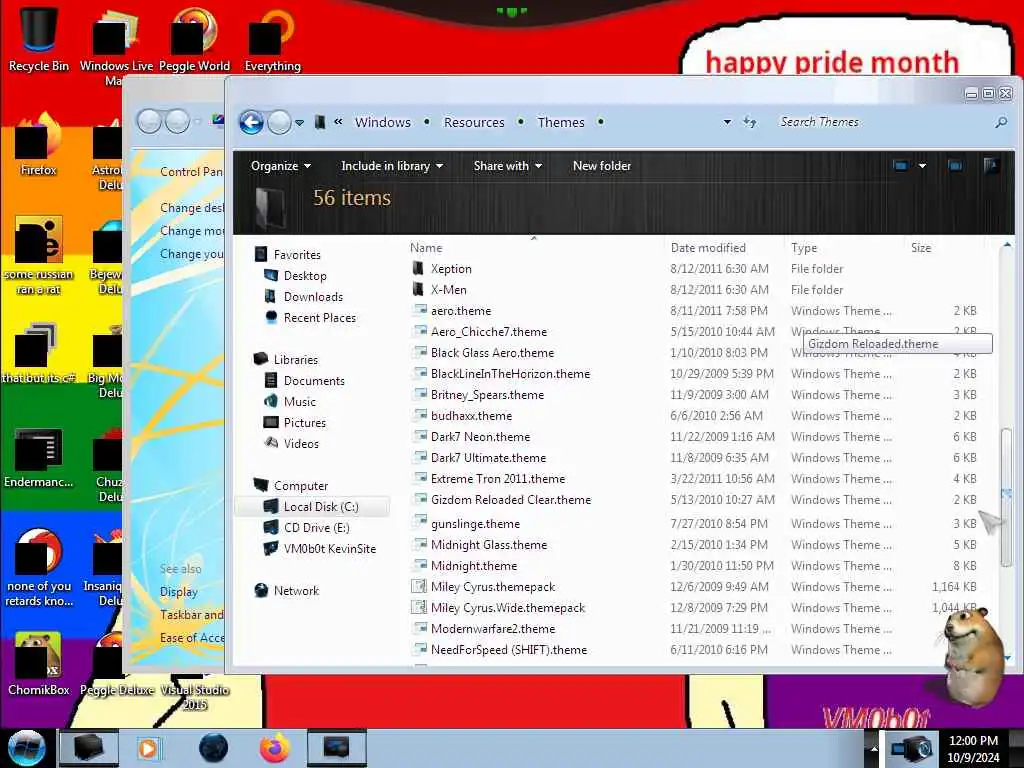Viewport: 1024px width, 768px height.
Task: Select Libraries in the navigation pane
Action: tap(296, 360)
